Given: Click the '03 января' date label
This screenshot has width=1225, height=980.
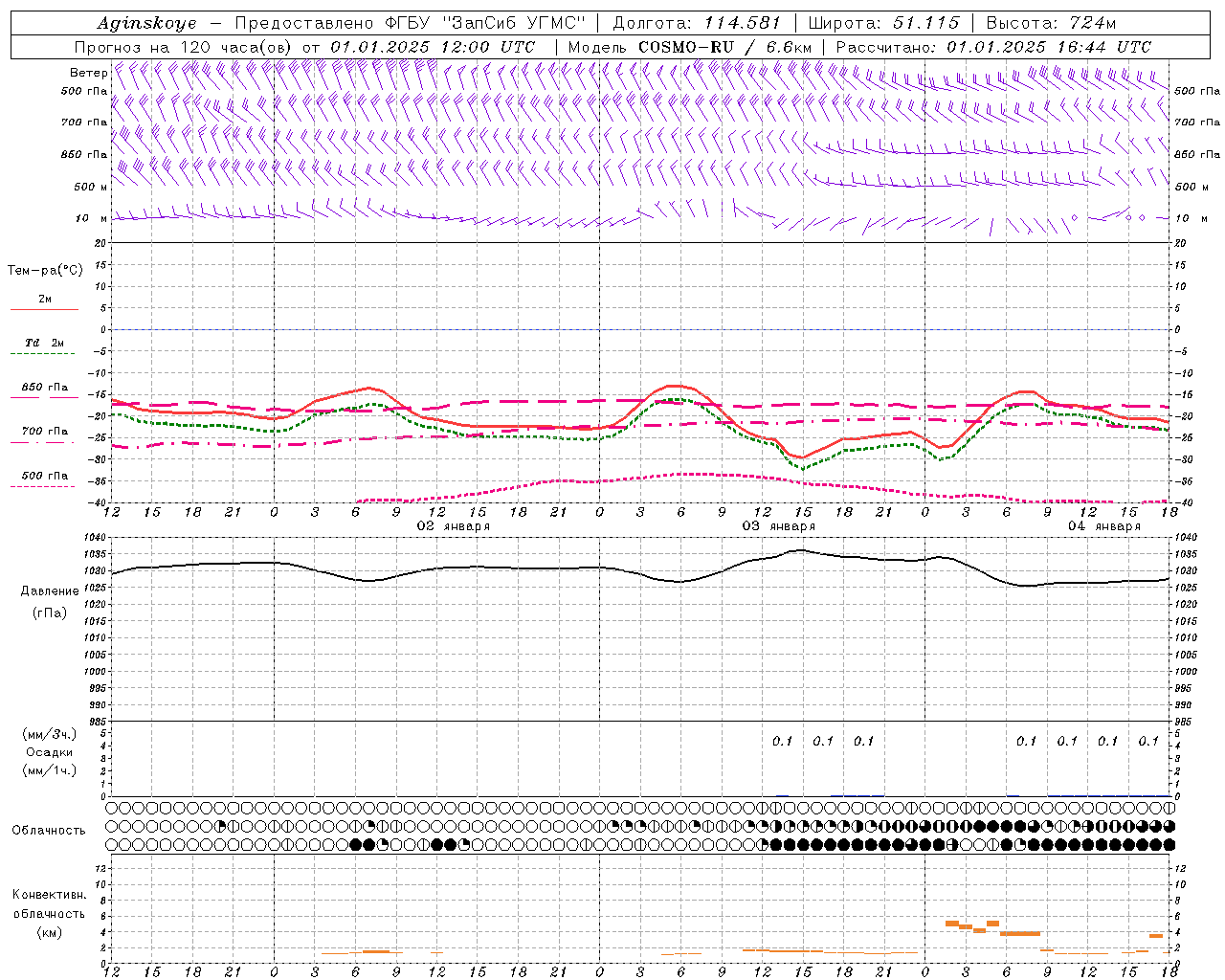Looking at the screenshot, I should click(779, 526).
